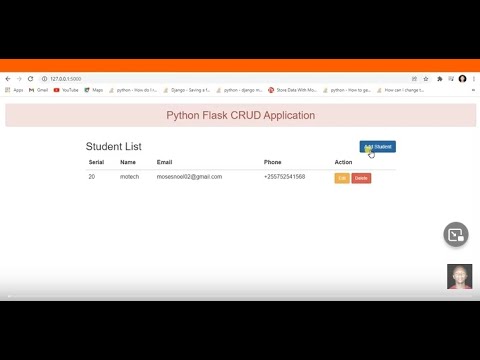Open the Chrome profile avatar
Viewport: 480px width, 360px height.
462,79
